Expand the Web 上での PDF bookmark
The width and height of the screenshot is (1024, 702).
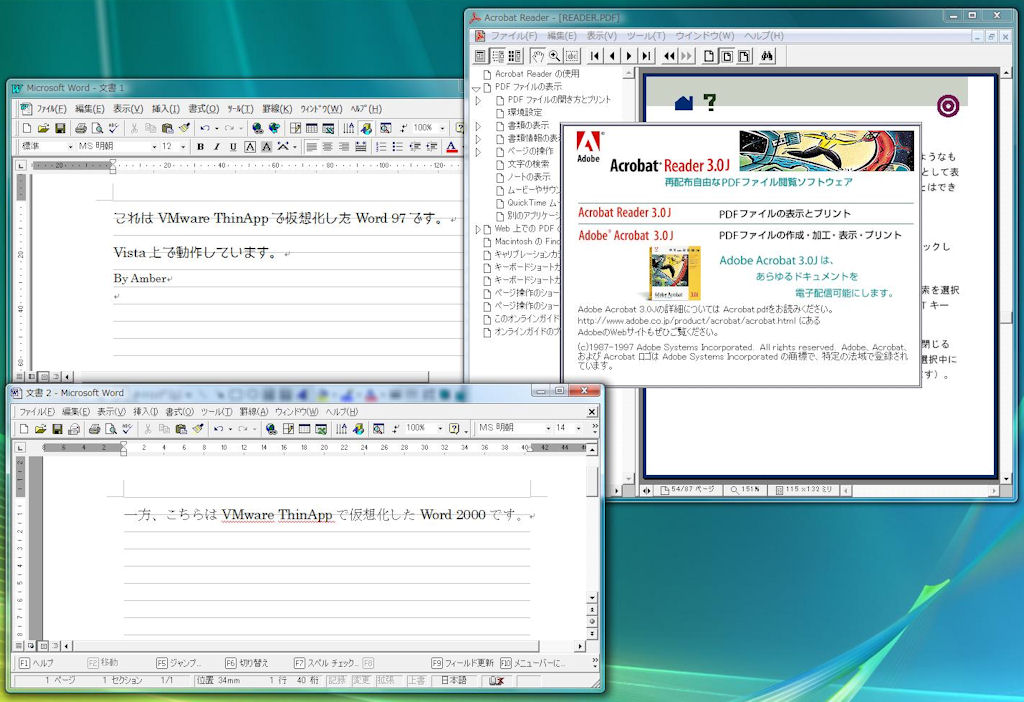coord(477,229)
